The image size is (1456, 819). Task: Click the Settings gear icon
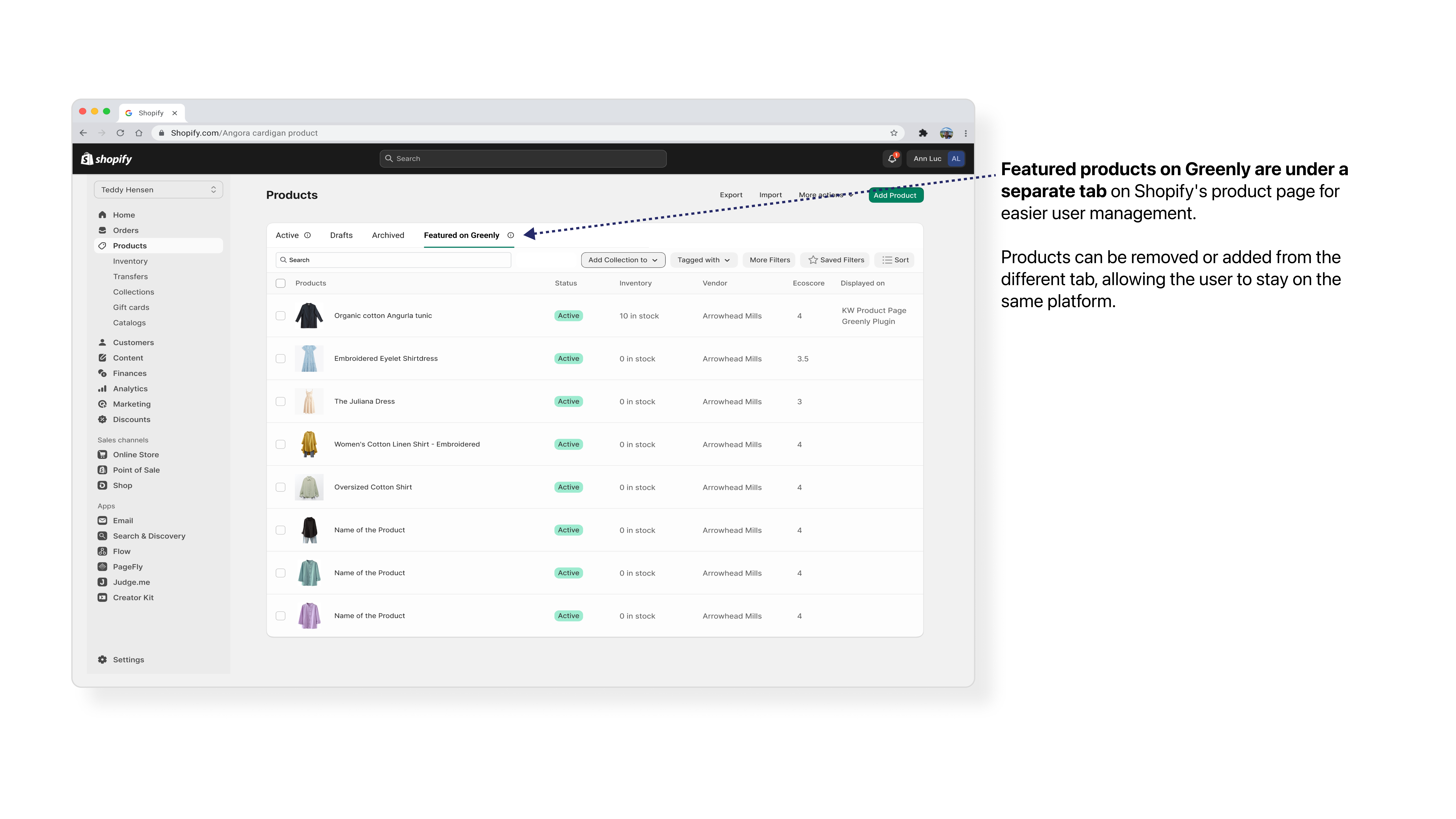(102, 660)
